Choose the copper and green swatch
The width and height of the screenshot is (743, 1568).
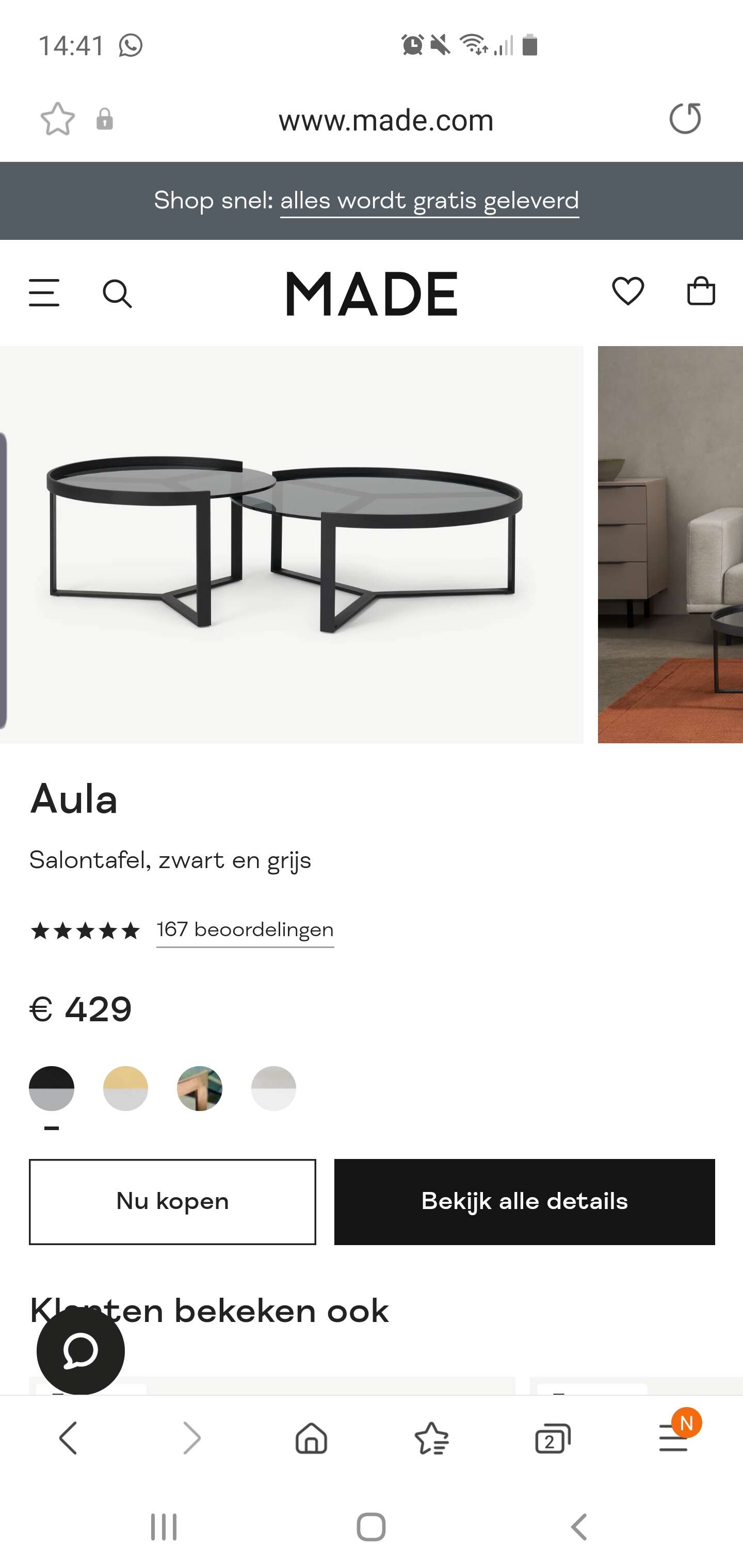click(x=200, y=1088)
